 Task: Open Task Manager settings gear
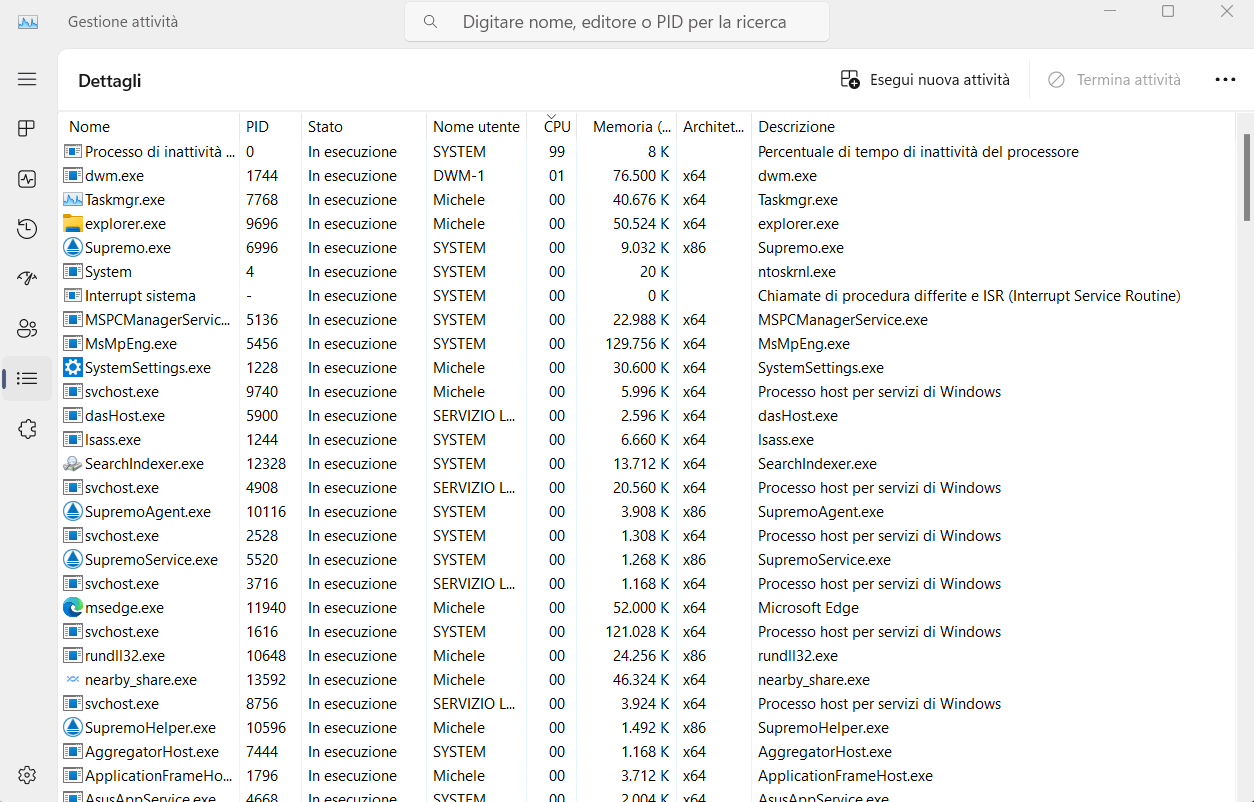tap(27, 775)
